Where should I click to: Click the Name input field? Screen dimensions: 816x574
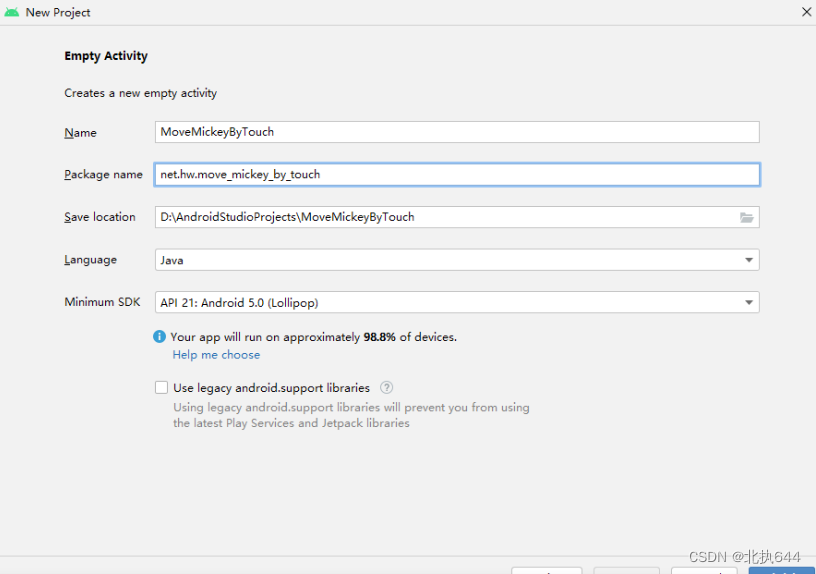click(x=457, y=132)
